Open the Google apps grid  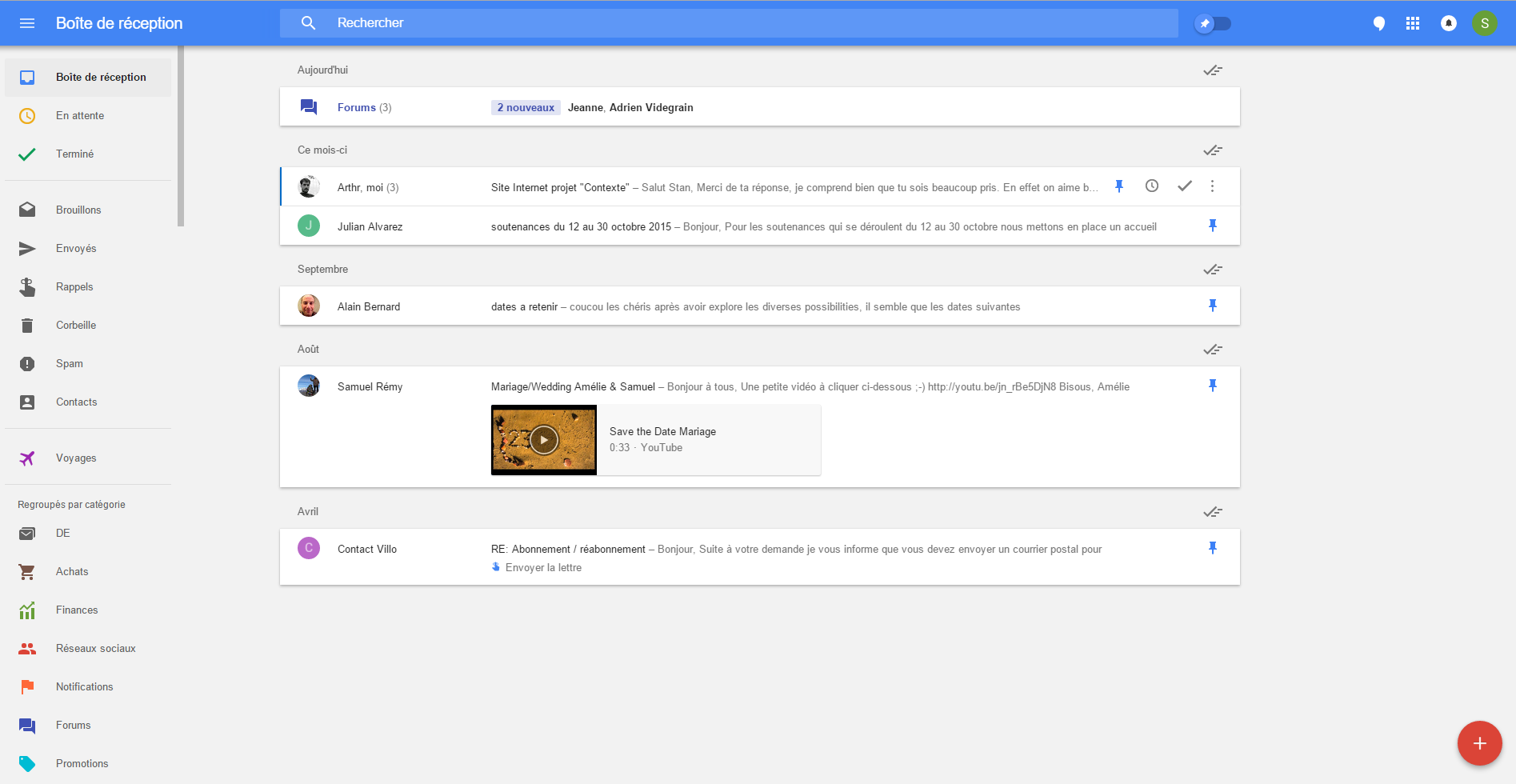(x=1413, y=23)
